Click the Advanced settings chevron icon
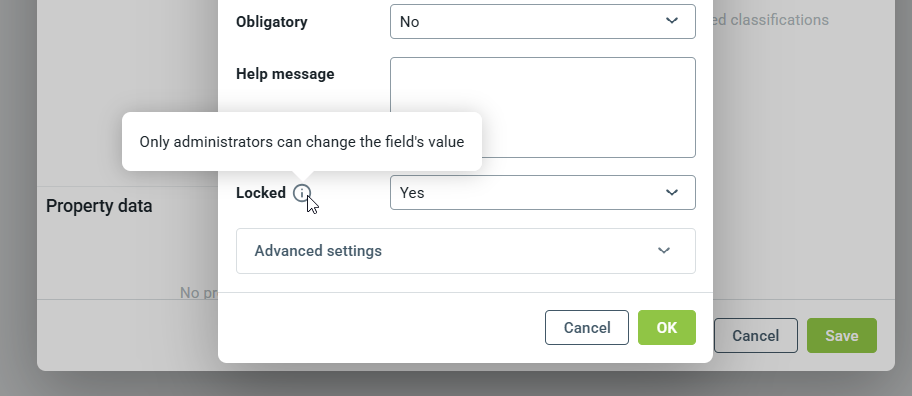The width and height of the screenshot is (912, 396). pyautogui.click(x=664, y=251)
